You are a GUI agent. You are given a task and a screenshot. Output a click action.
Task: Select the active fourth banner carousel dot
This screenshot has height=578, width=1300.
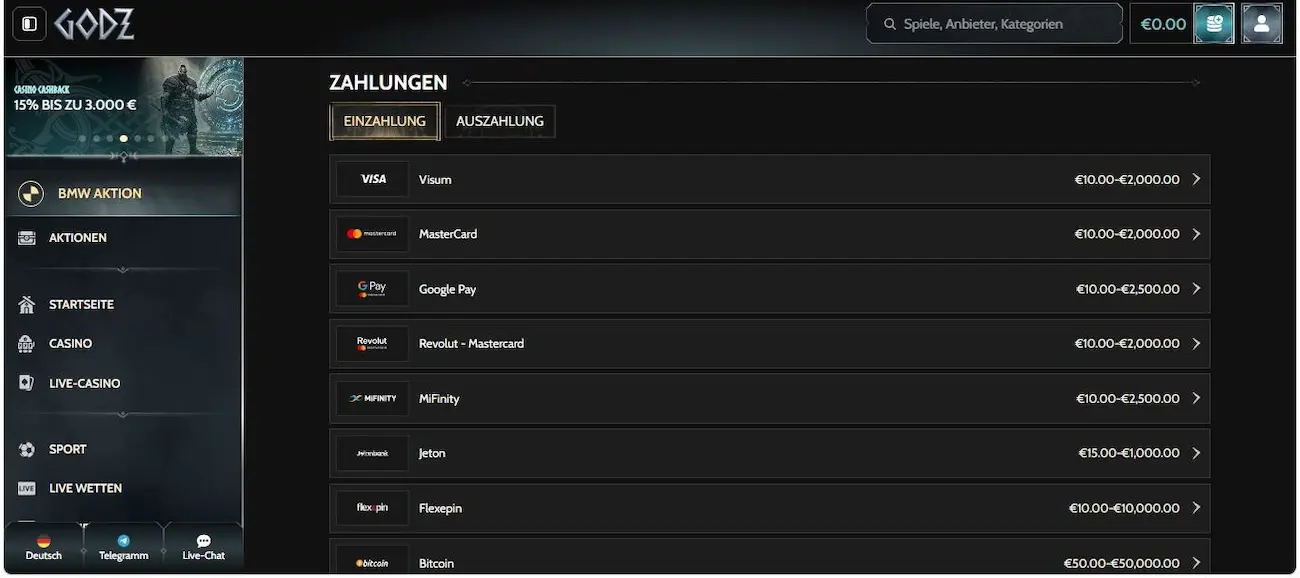123,139
